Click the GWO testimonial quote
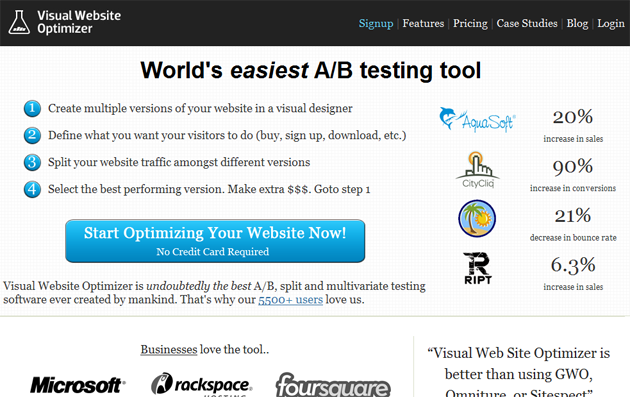 click(x=519, y=373)
